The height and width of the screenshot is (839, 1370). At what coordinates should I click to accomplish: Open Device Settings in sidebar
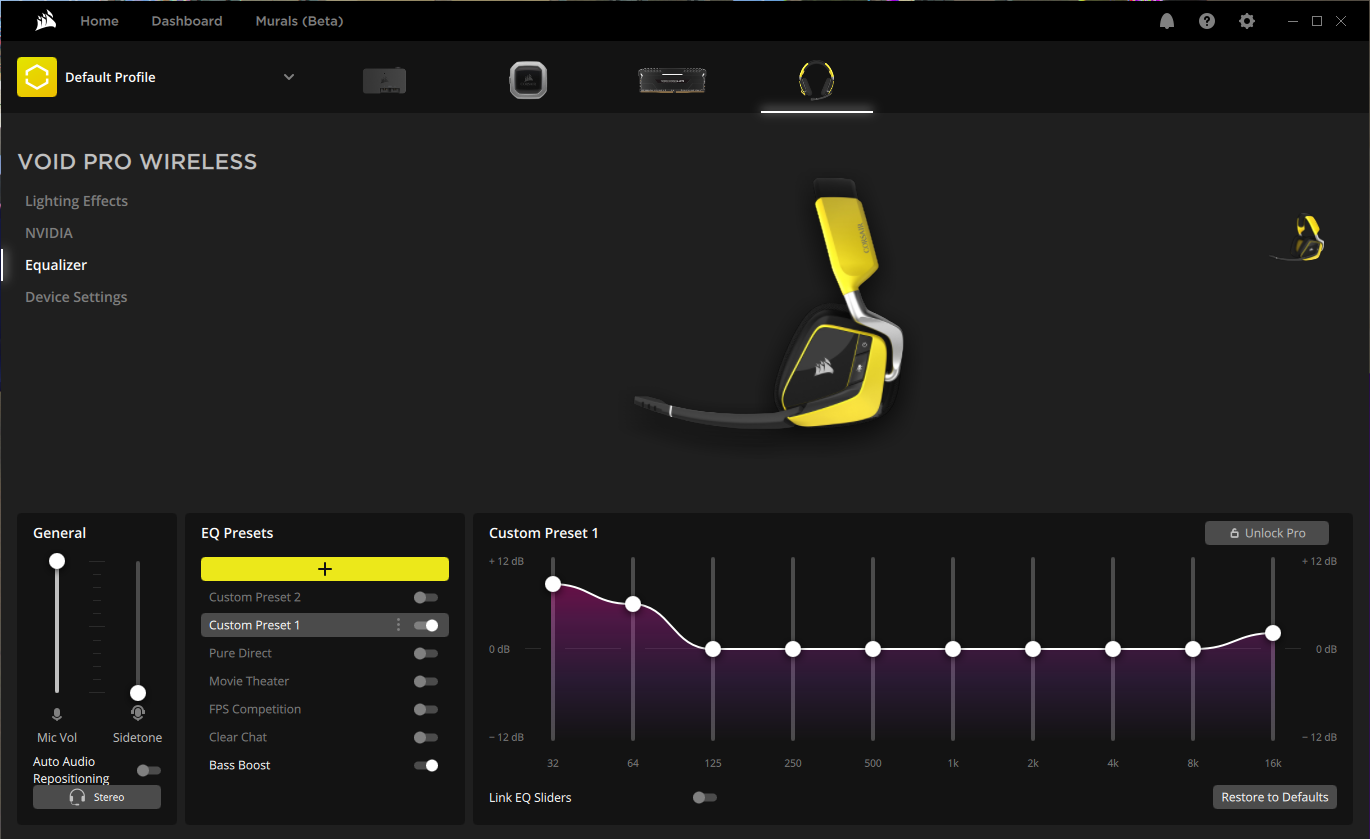pyautogui.click(x=76, y=297)
